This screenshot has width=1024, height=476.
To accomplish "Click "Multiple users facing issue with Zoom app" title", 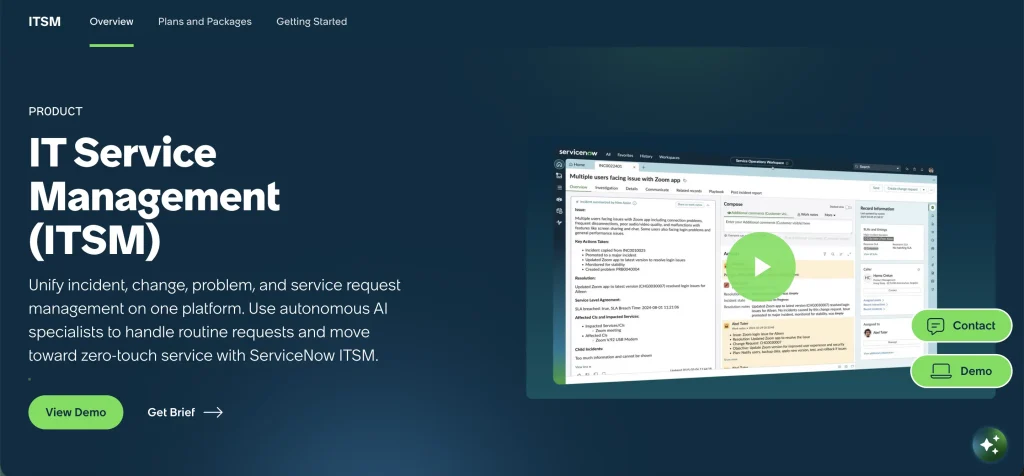I will (x=625, y=178).
